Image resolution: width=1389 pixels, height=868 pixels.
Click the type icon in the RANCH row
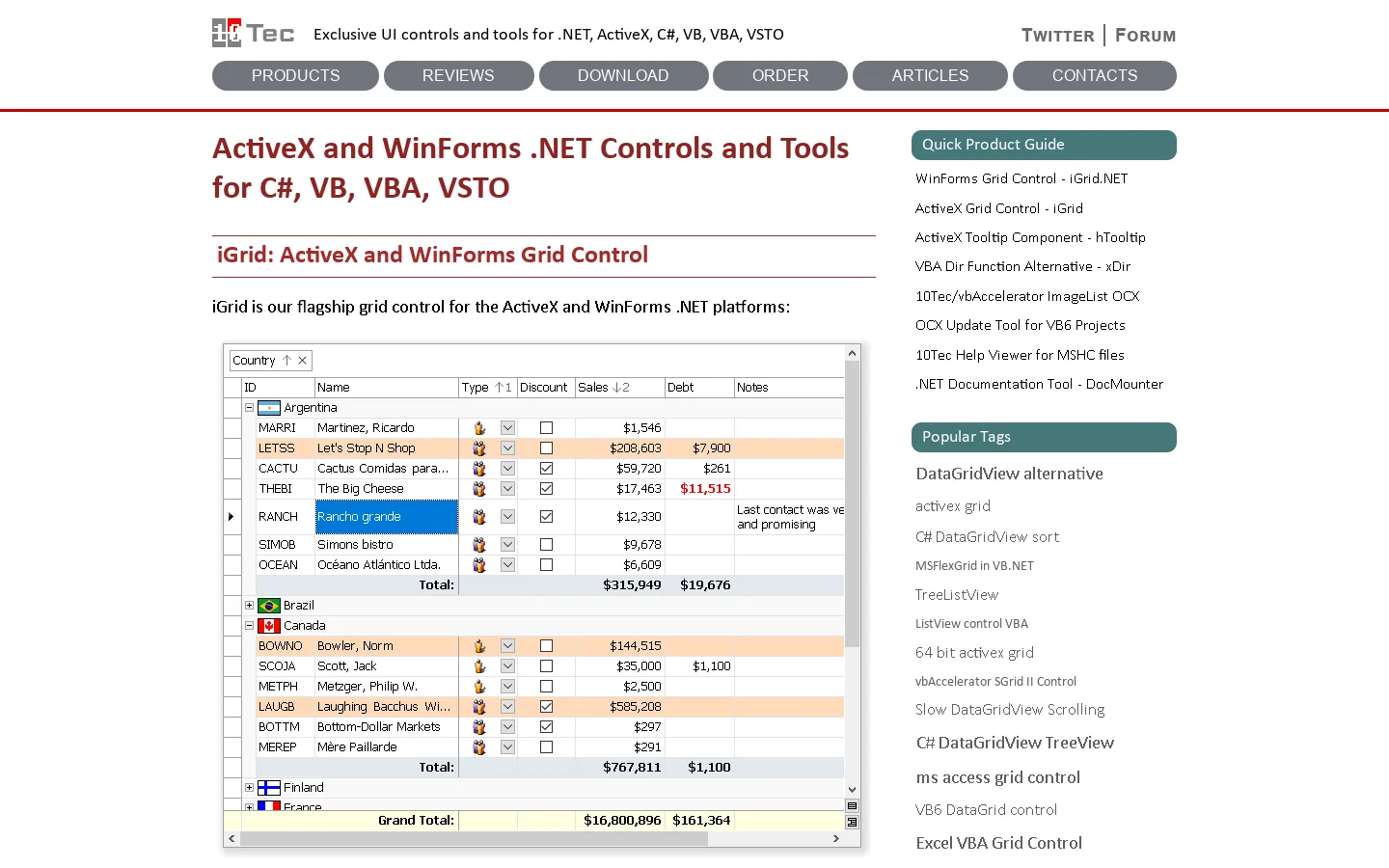point(479,517)
